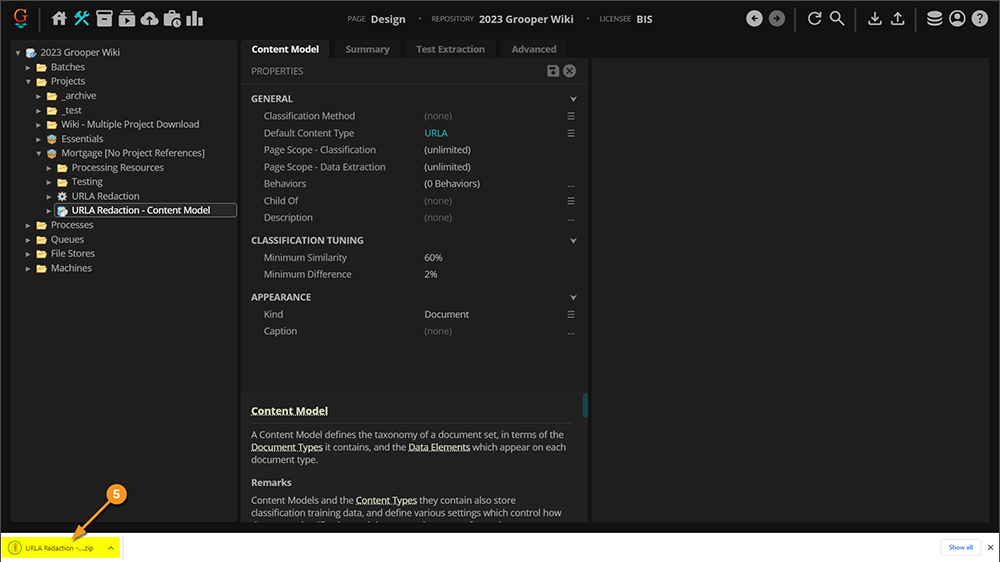Collapse the General properties section
The image size is (1000, 562).
[x=573, y=99]
